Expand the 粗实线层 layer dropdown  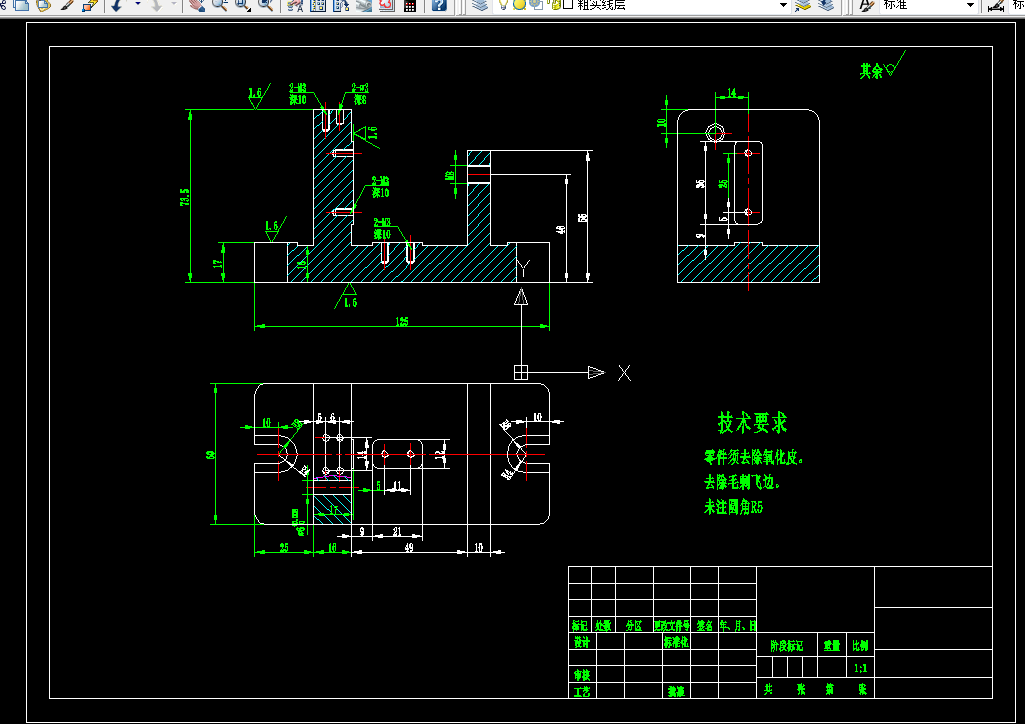783,5
